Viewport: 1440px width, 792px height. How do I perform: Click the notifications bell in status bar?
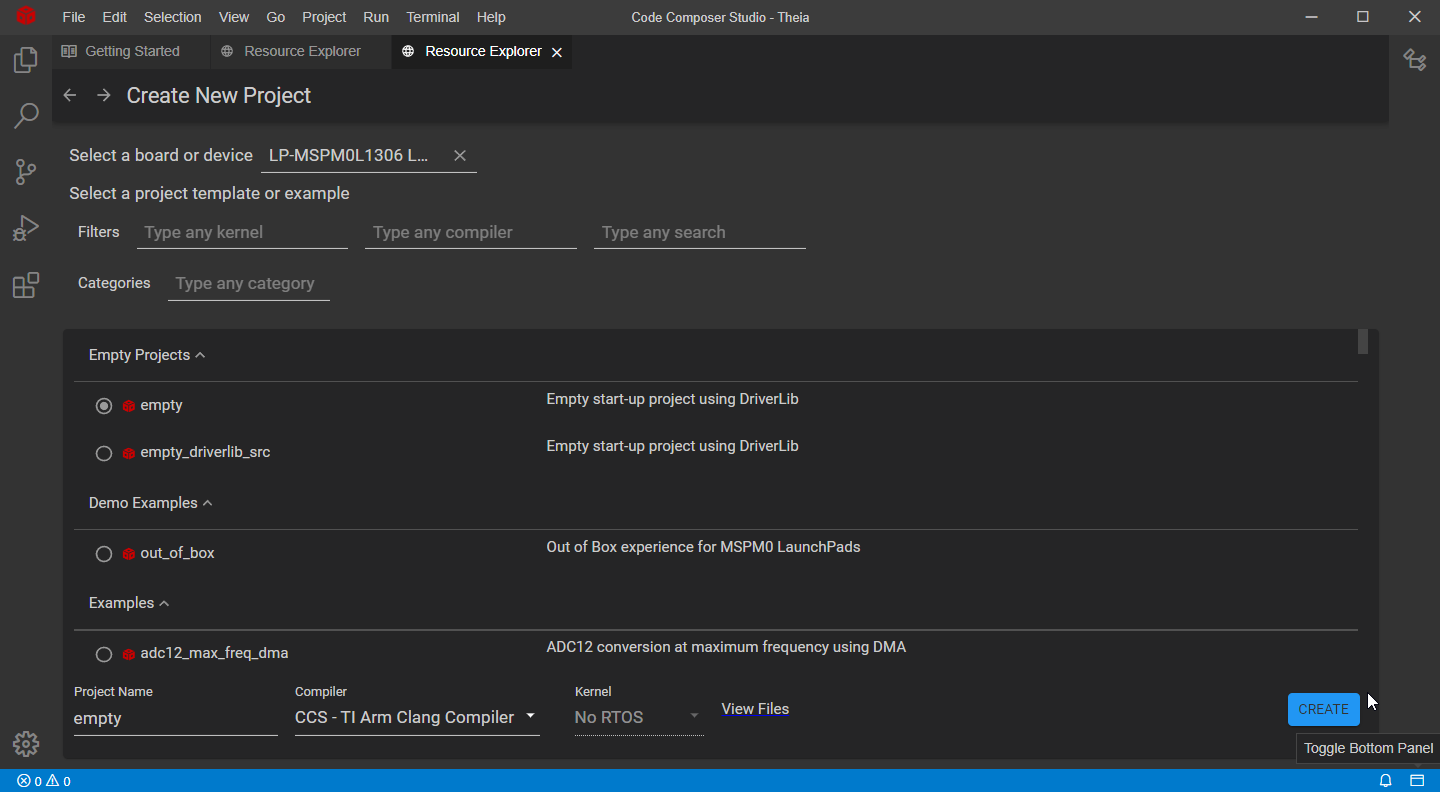(1386, 781)
